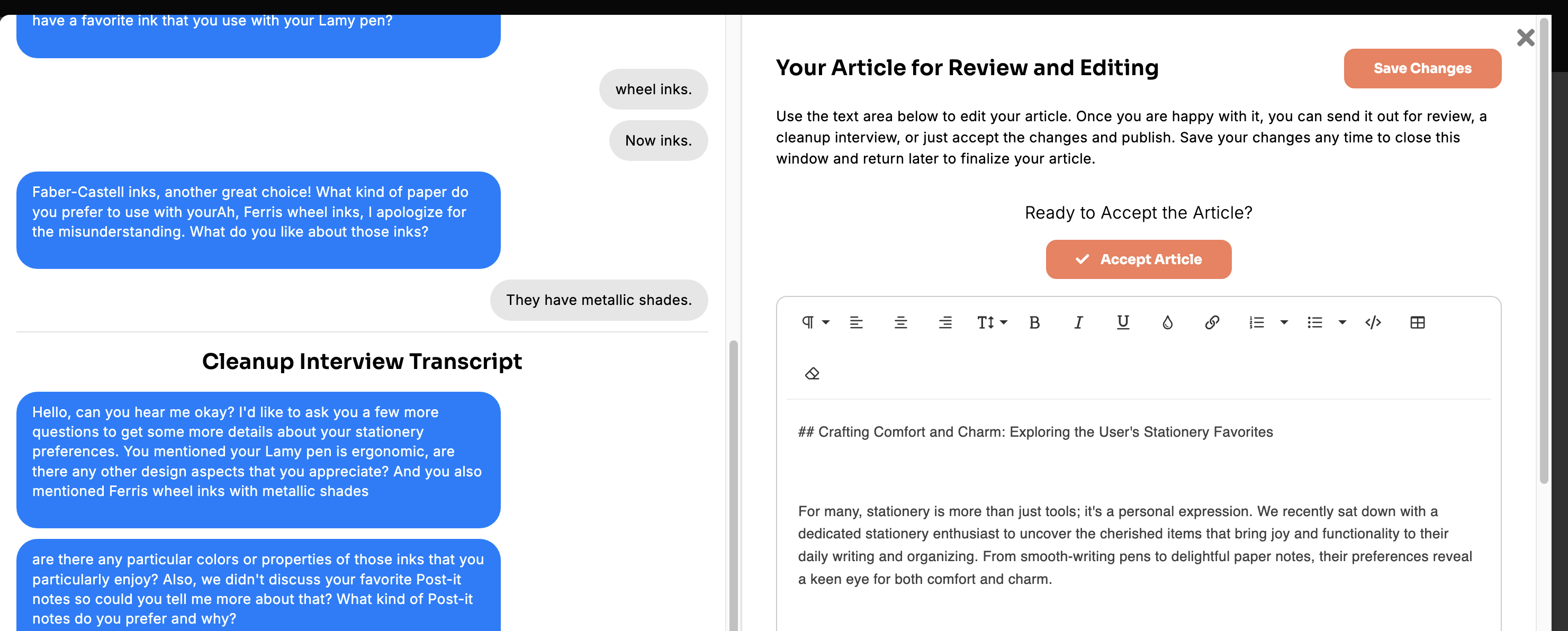This screenshot has width=1568, height=631.
Task: Close the article editing panel
Action: pos(1526,38)
